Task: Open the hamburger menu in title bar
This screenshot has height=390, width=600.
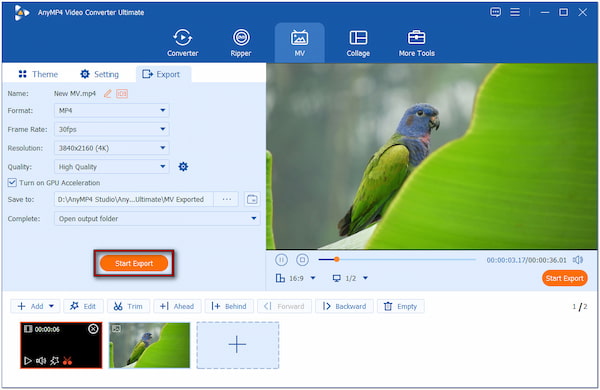Action: tap(515, 12)
